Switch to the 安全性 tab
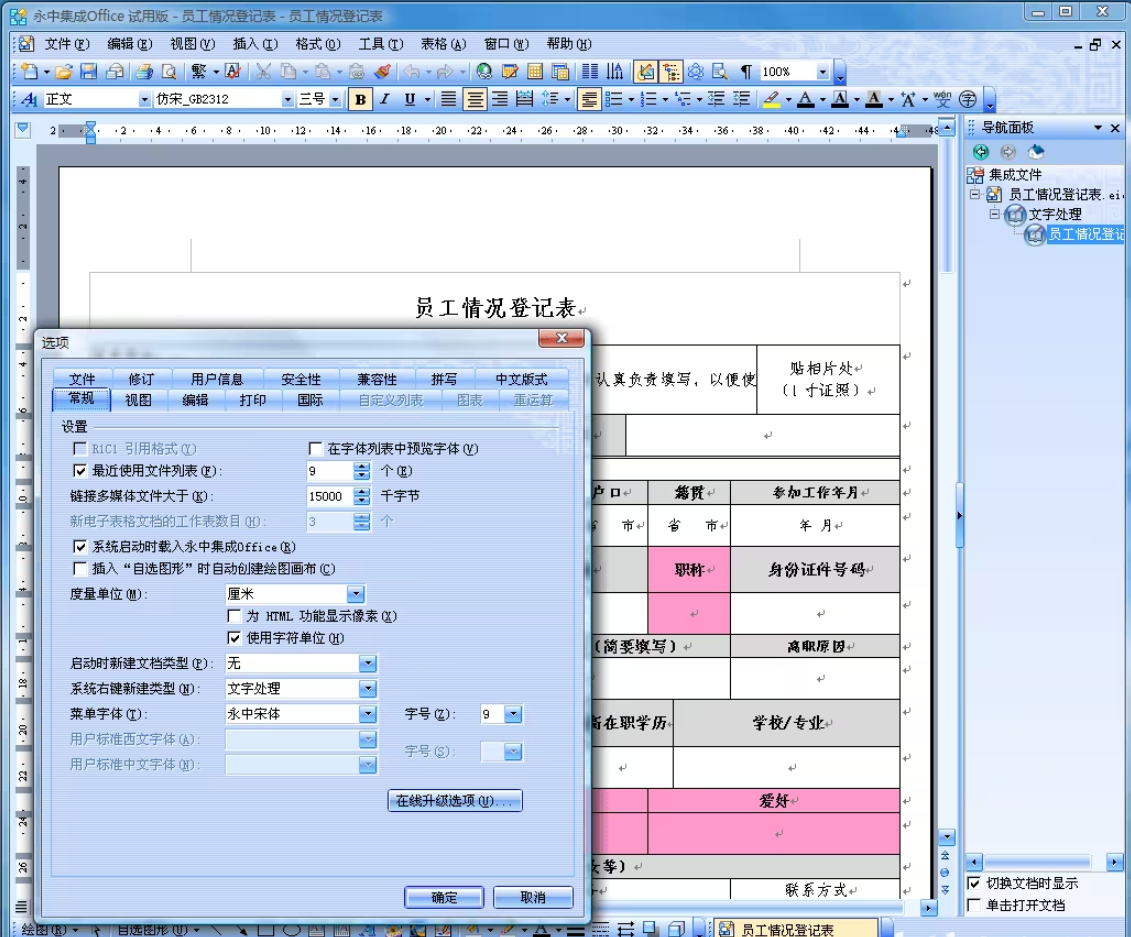The width and height of the screenshot is (1131, 937). pyautogui.click(x=301, y=379)
